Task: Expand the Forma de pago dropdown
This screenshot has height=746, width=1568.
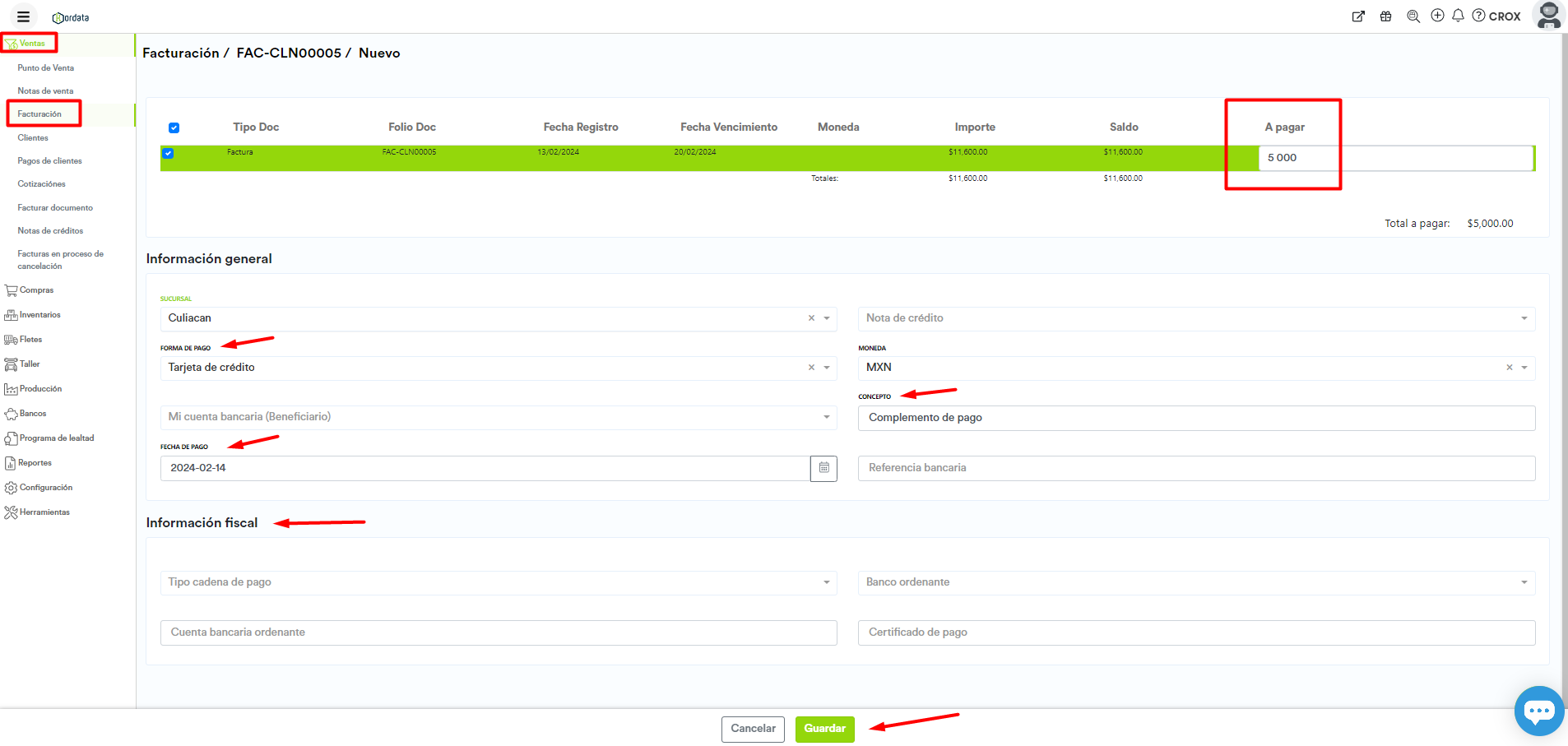Action: [827, 368]
